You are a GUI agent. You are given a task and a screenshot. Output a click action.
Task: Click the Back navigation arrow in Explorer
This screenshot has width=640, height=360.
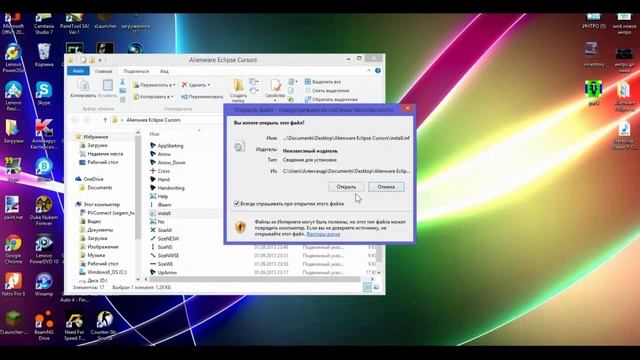coord(75,120)
